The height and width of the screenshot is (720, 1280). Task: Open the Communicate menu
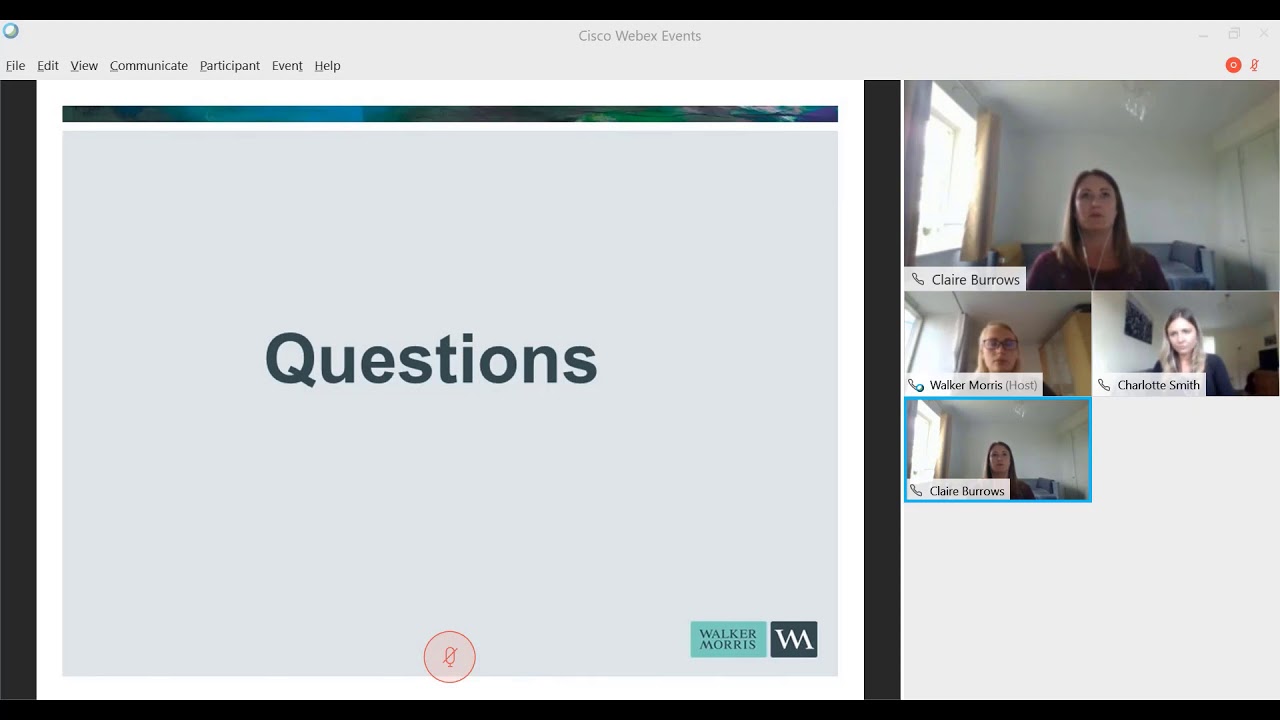[x=149, y=66]
